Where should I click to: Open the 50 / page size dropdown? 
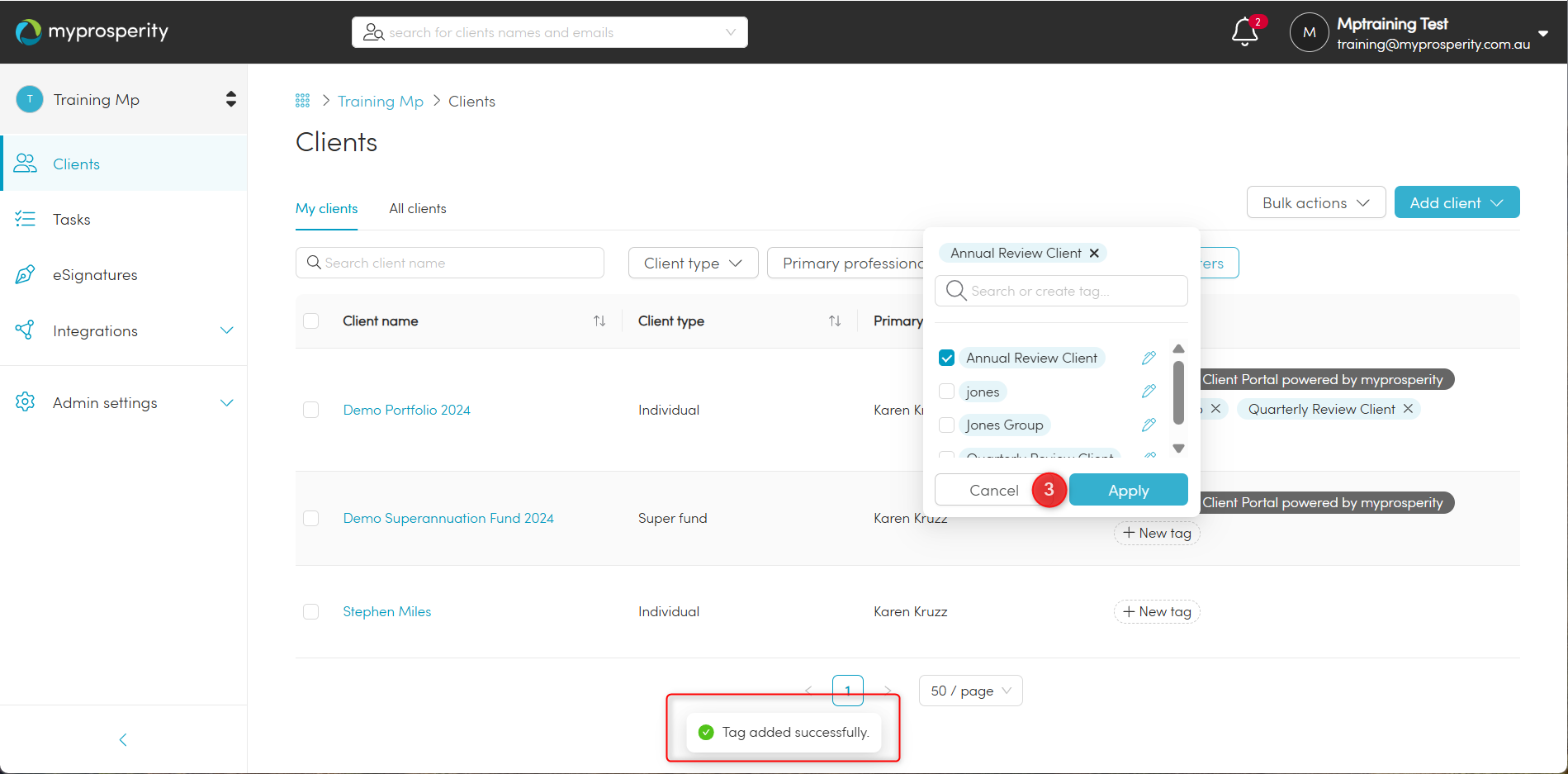(x=971, y=691)
